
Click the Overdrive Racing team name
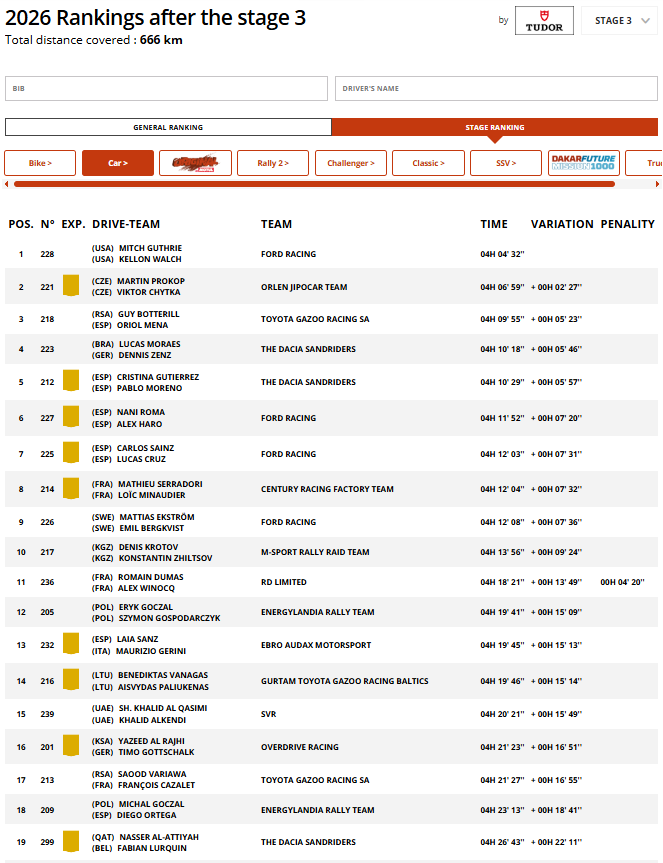300,747
